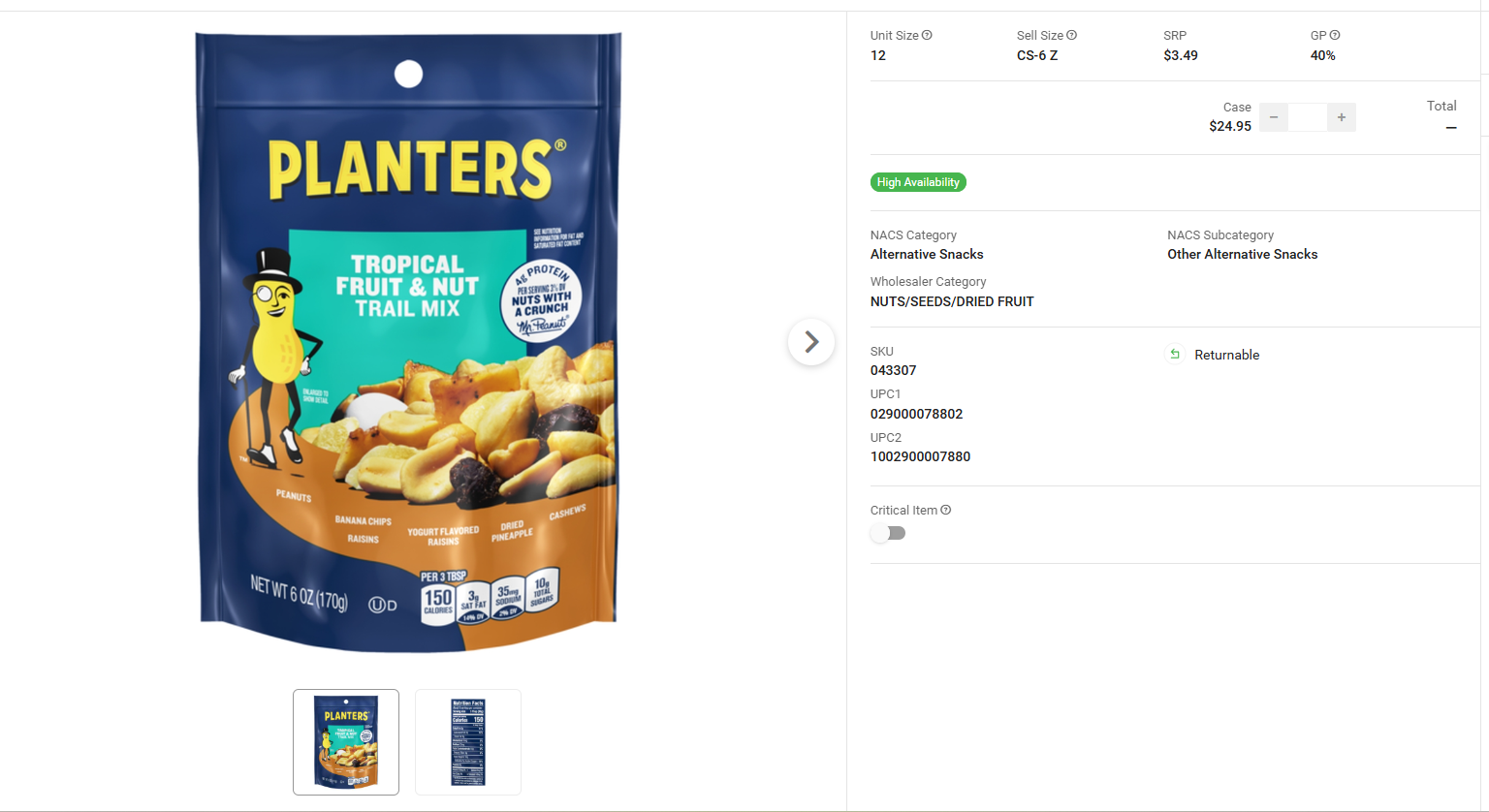
Task: Click the main Planters product image
Action: [408, 342]
